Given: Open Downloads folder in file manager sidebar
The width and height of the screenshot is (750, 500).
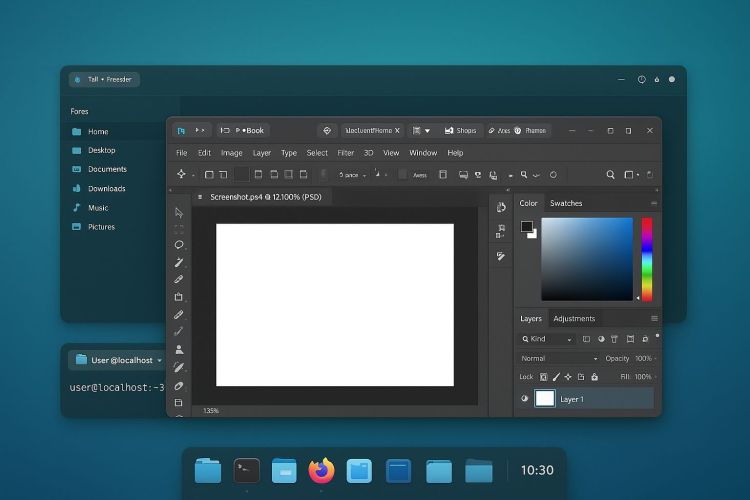Looking at the screenshot, I should click(x=106, y=188).
